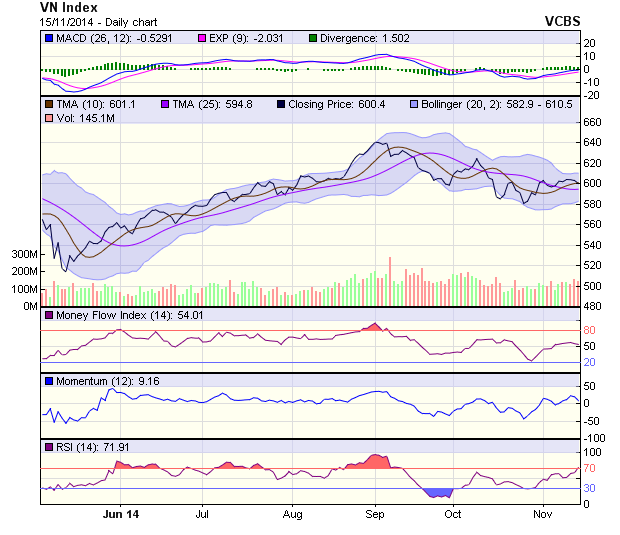Click the Jun 14 date axis label
620x535 pixels.
(120, 515)
